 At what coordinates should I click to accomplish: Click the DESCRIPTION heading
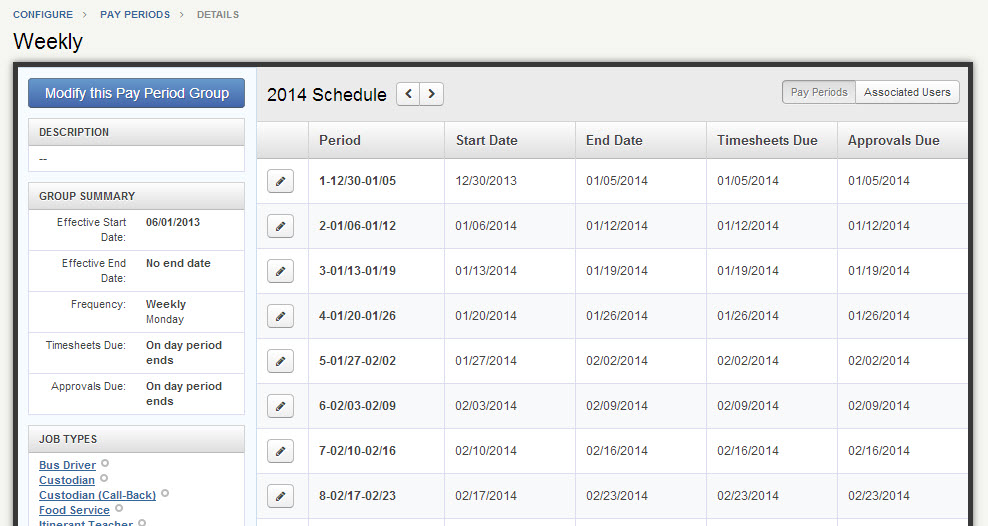(74, 132)
